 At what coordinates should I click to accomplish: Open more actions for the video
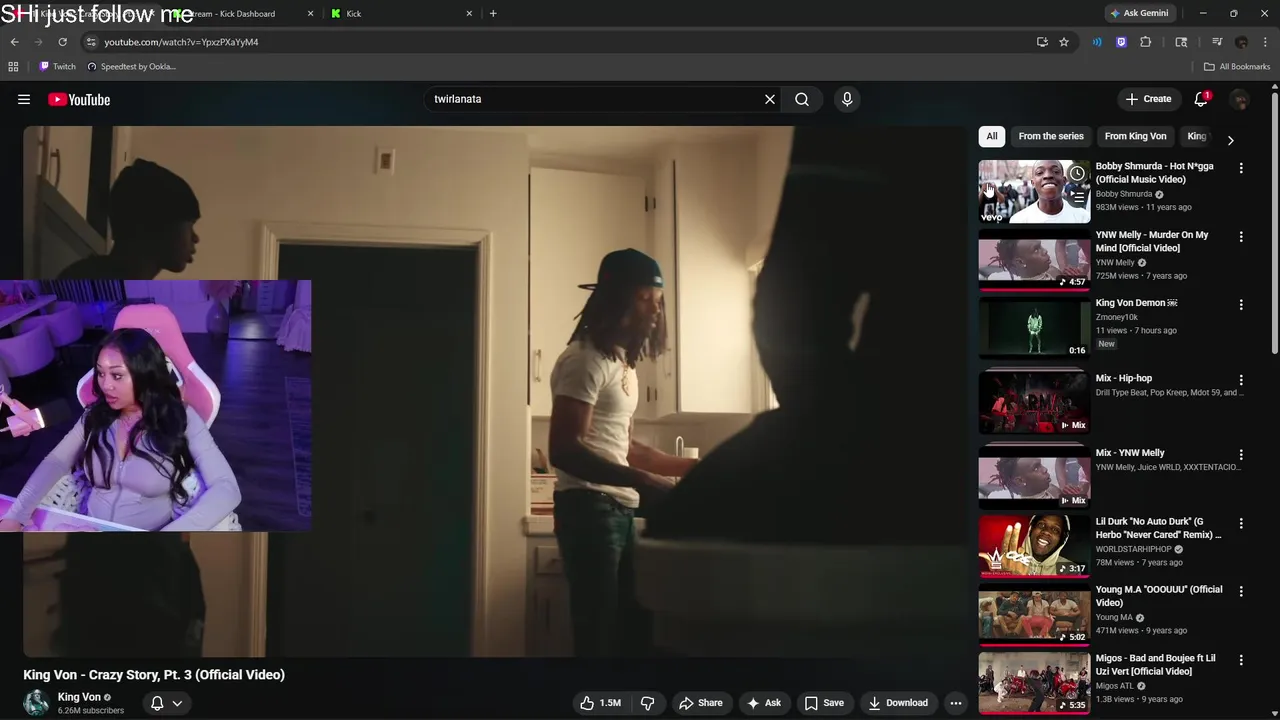[956, 703]
